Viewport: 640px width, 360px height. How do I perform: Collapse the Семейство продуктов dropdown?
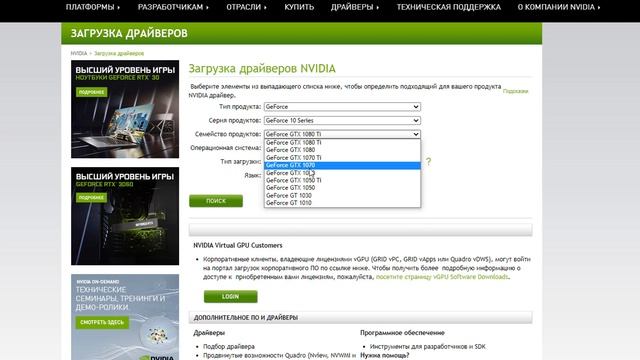[342, 134]
